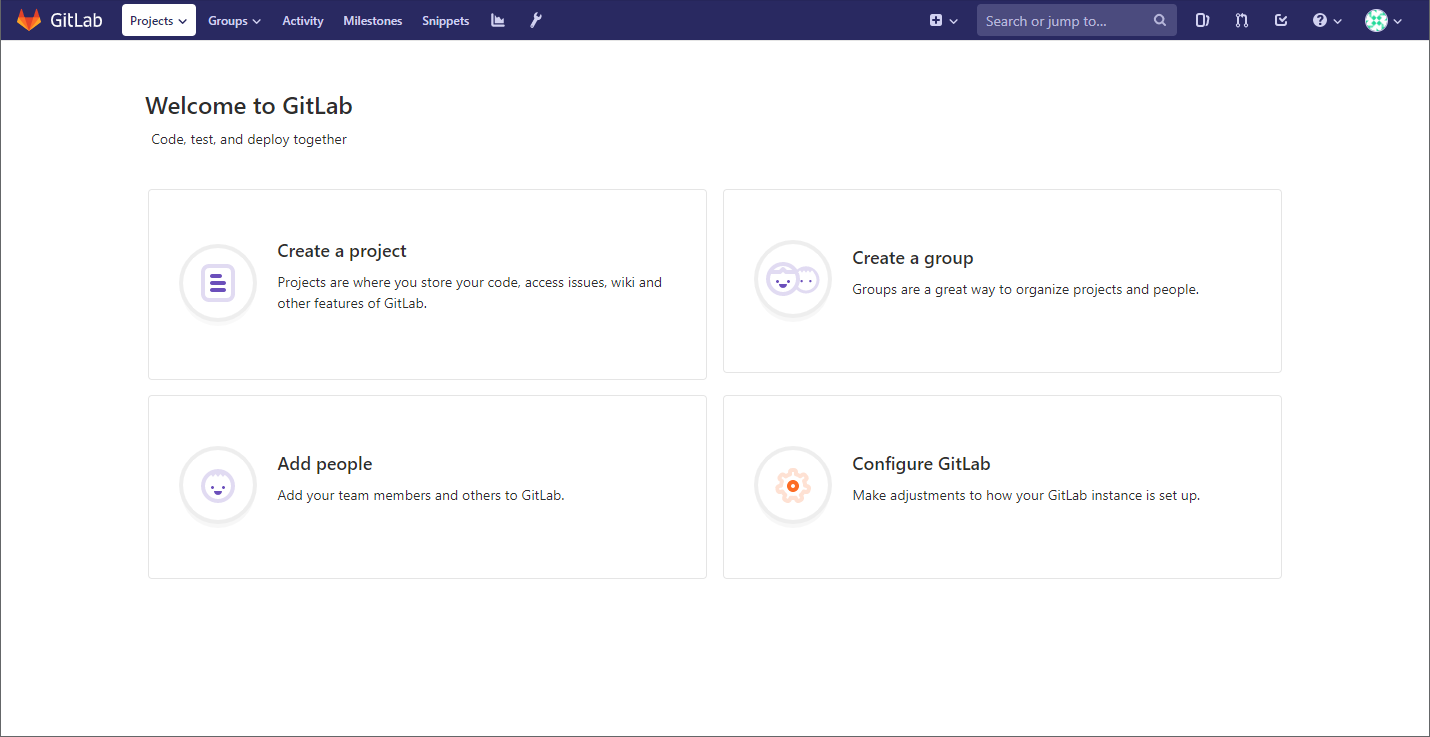Open the user avatar menu

coord(1383,20)
